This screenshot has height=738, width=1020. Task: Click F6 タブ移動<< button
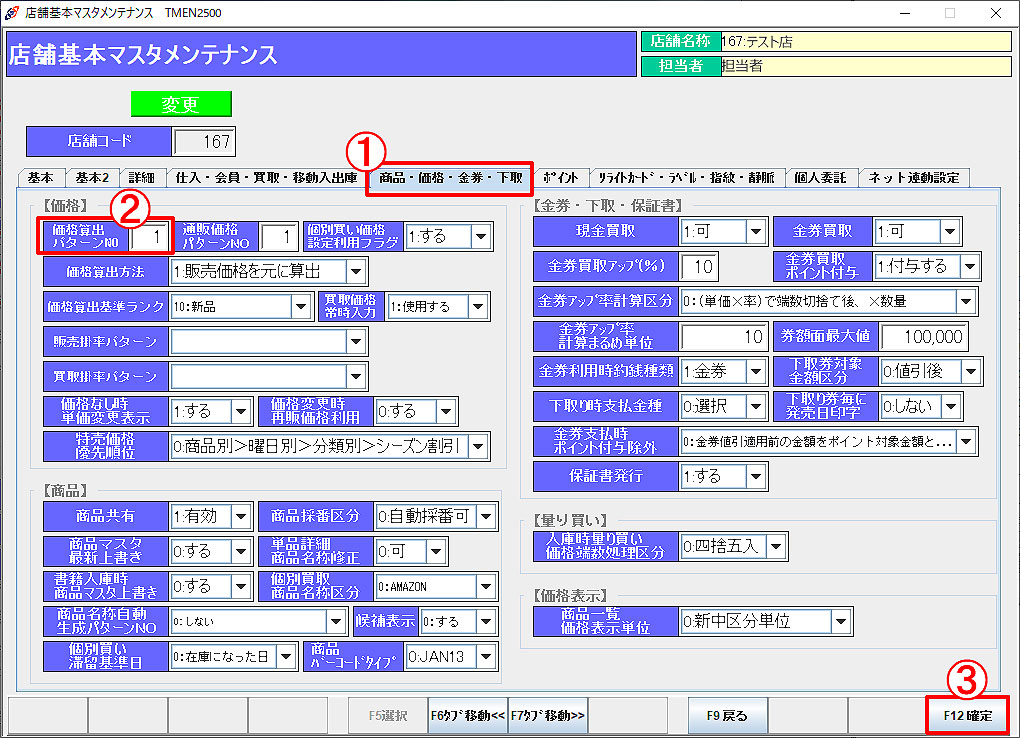coord(468,716)
